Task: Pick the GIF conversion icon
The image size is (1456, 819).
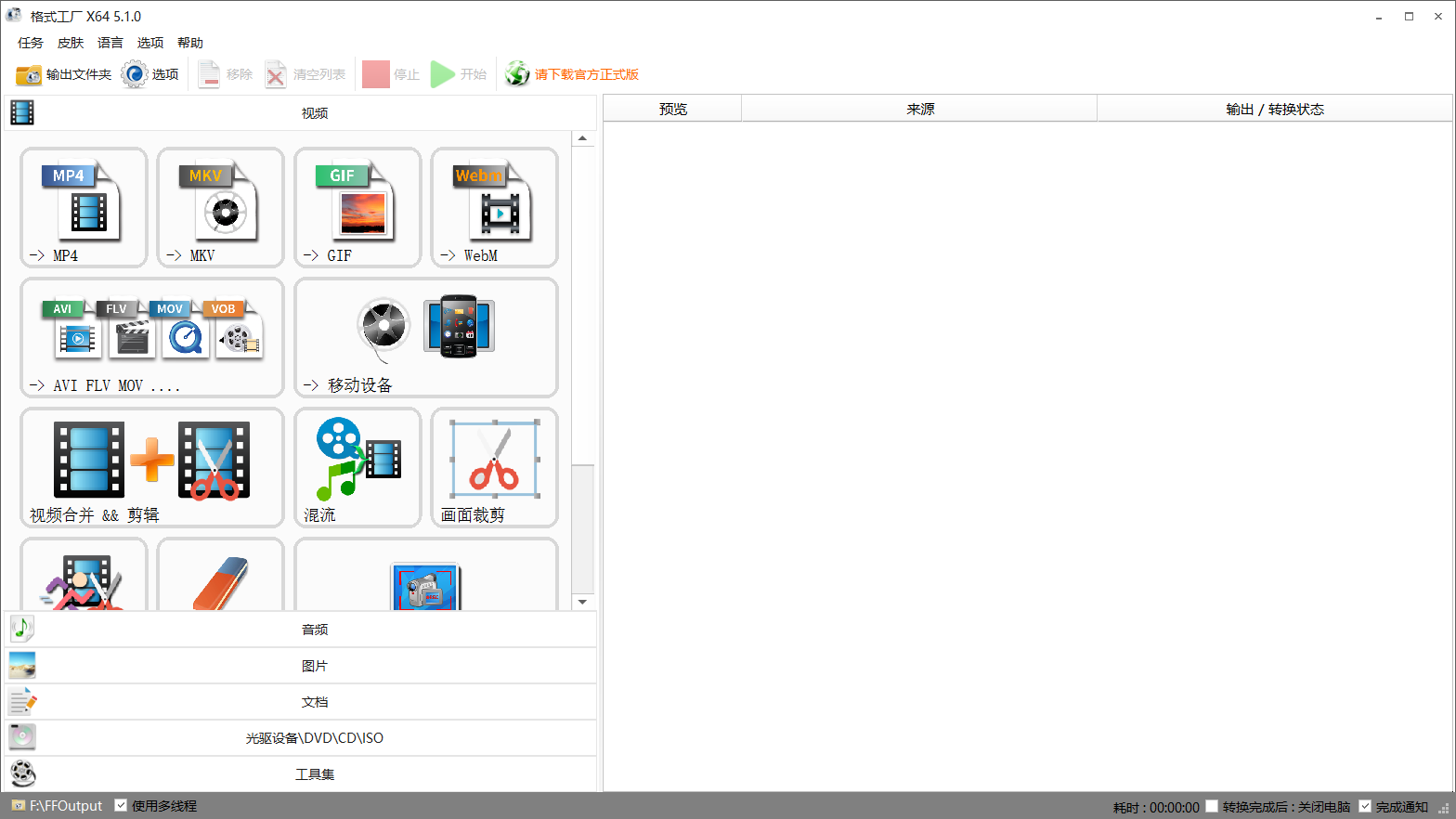Action: click(x=357, y=207)
